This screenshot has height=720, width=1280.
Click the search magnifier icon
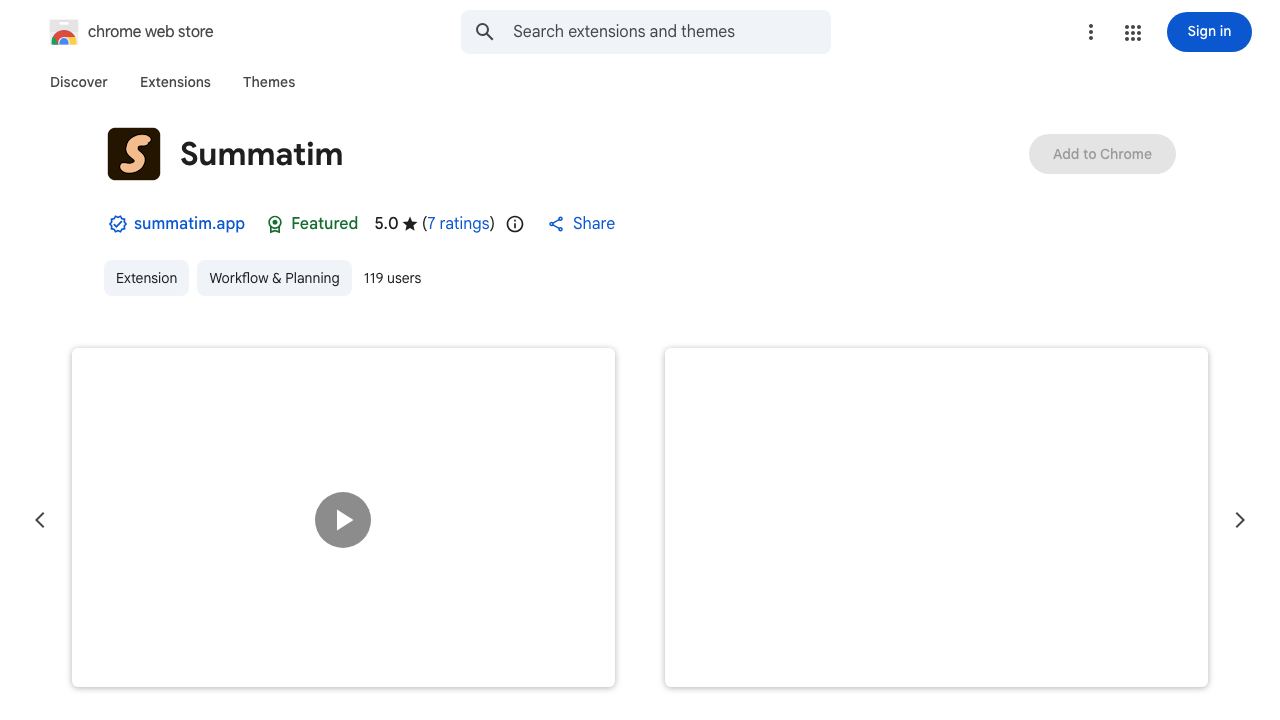tap(485, 32)
